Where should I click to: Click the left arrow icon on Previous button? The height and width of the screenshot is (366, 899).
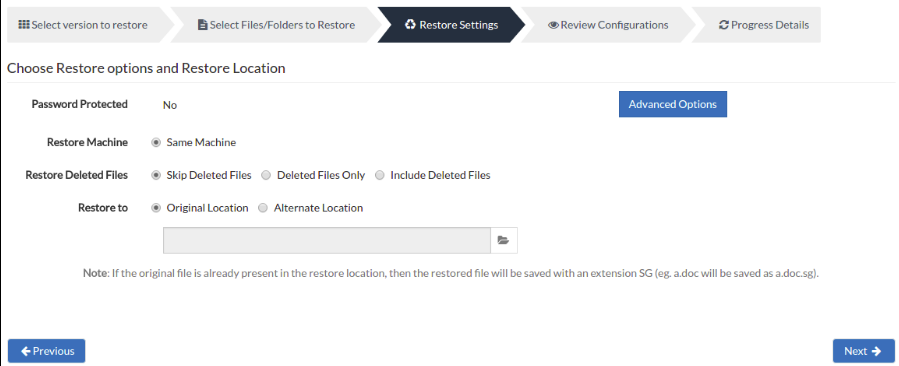[26, 351]
